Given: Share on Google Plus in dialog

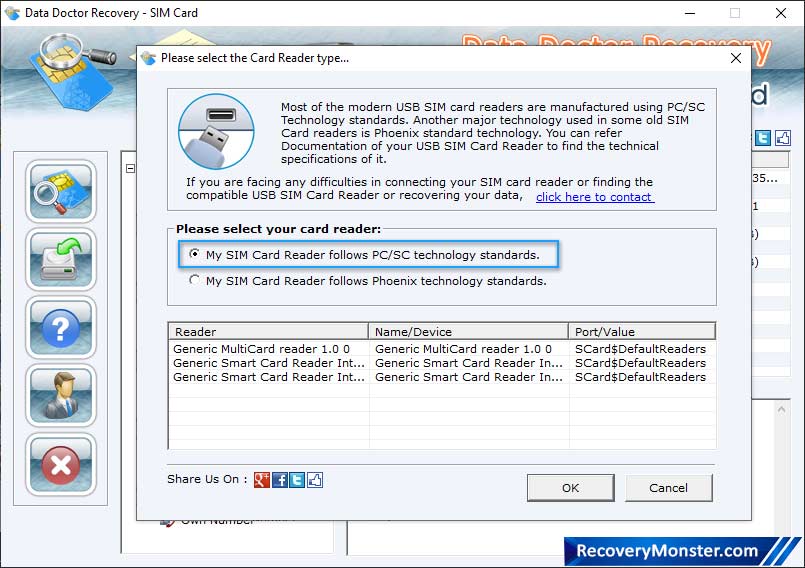Looking at the screenshot, I should pyautogui.click(x=262, y=480).
